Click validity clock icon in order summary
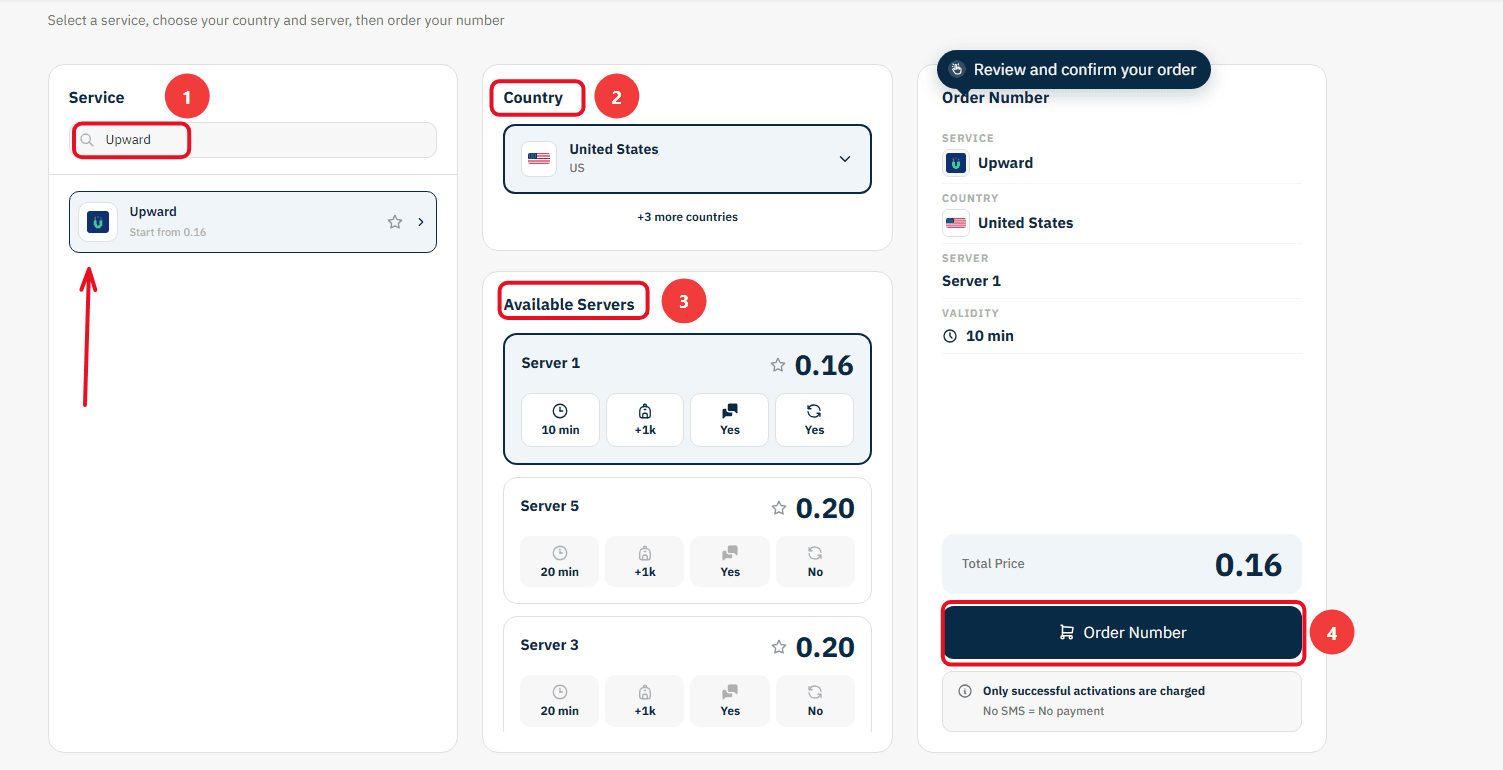 tap(950, 336)
